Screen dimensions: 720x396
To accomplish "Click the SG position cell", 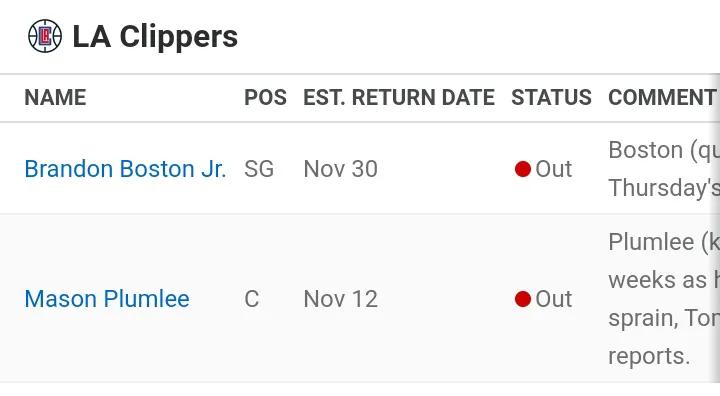I will tap(259, 169).
